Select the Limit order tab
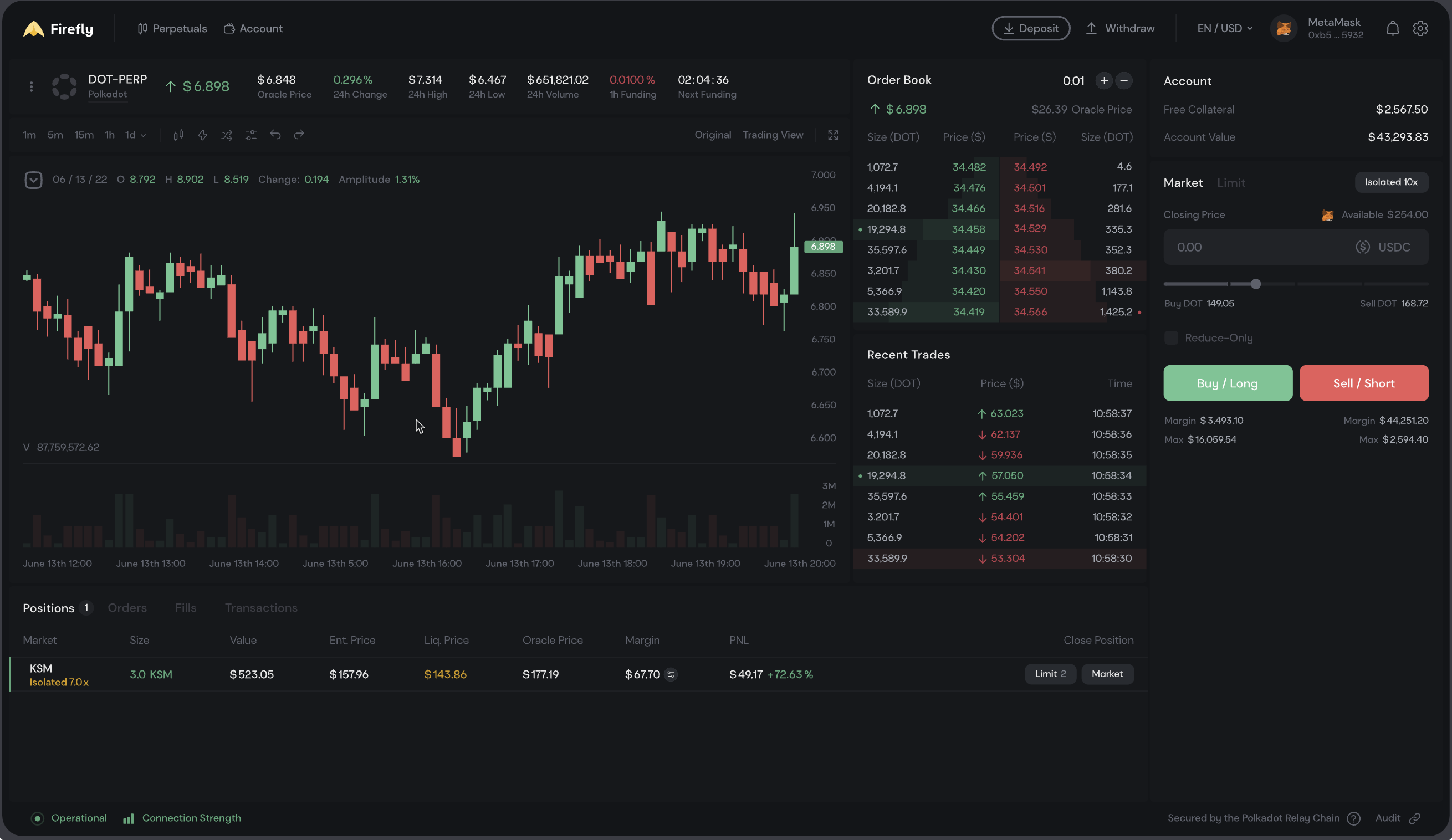 coord(1231,183)
